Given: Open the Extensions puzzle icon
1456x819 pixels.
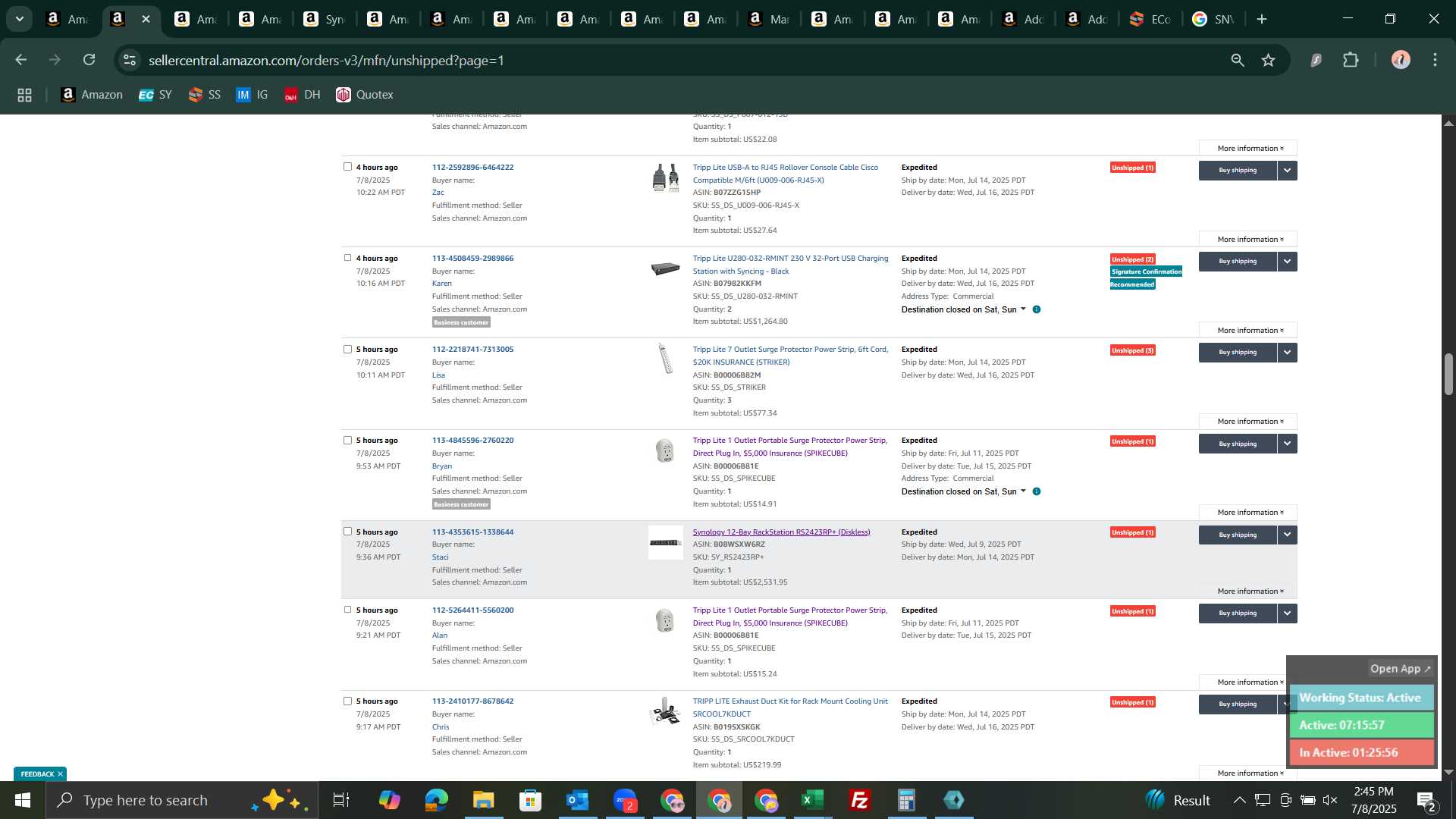Looking at the screenshot, I should tap(1351, 60).
